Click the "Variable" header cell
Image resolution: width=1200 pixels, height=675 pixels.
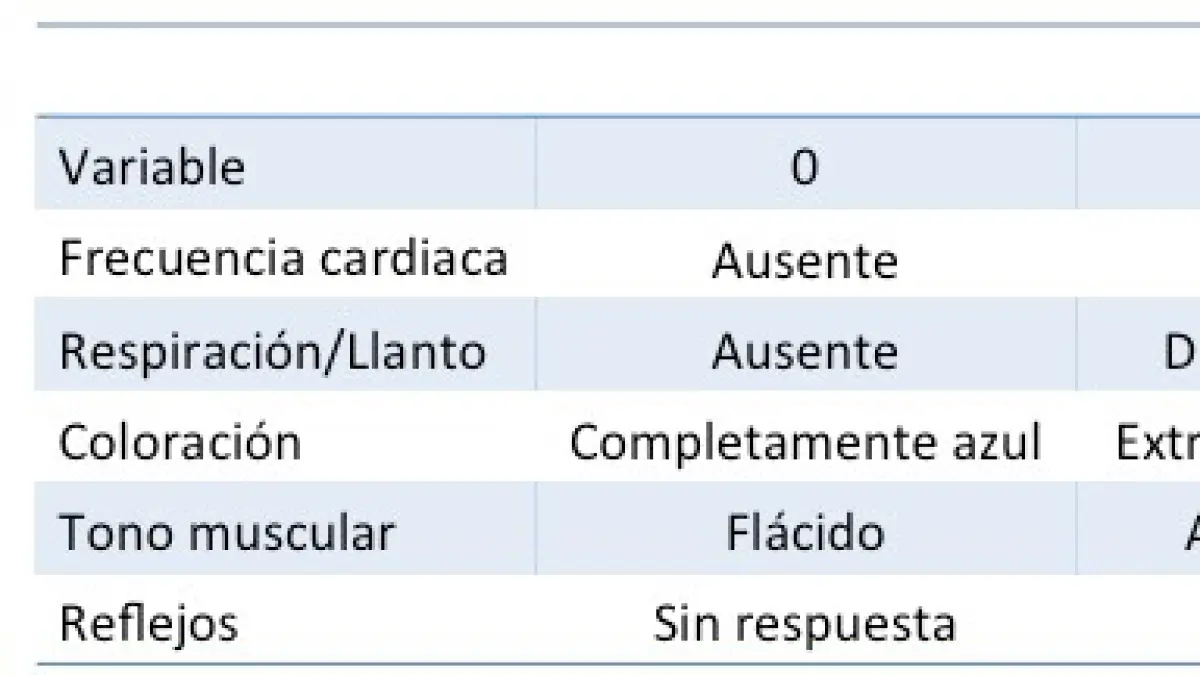pyautogui.click(x=152, y=167)
